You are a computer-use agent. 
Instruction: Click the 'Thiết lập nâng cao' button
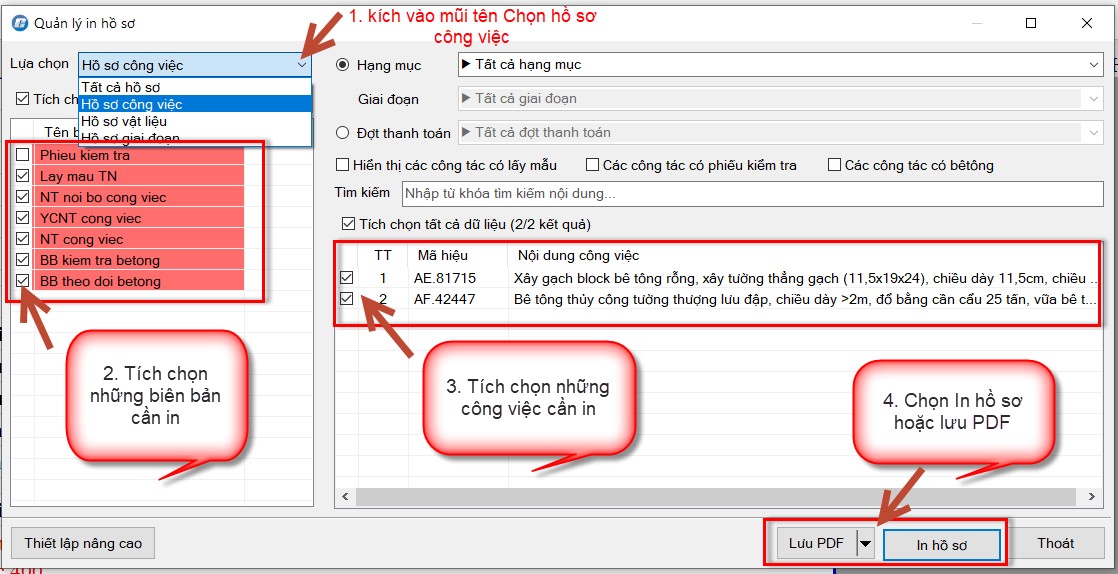pos(83,544)
